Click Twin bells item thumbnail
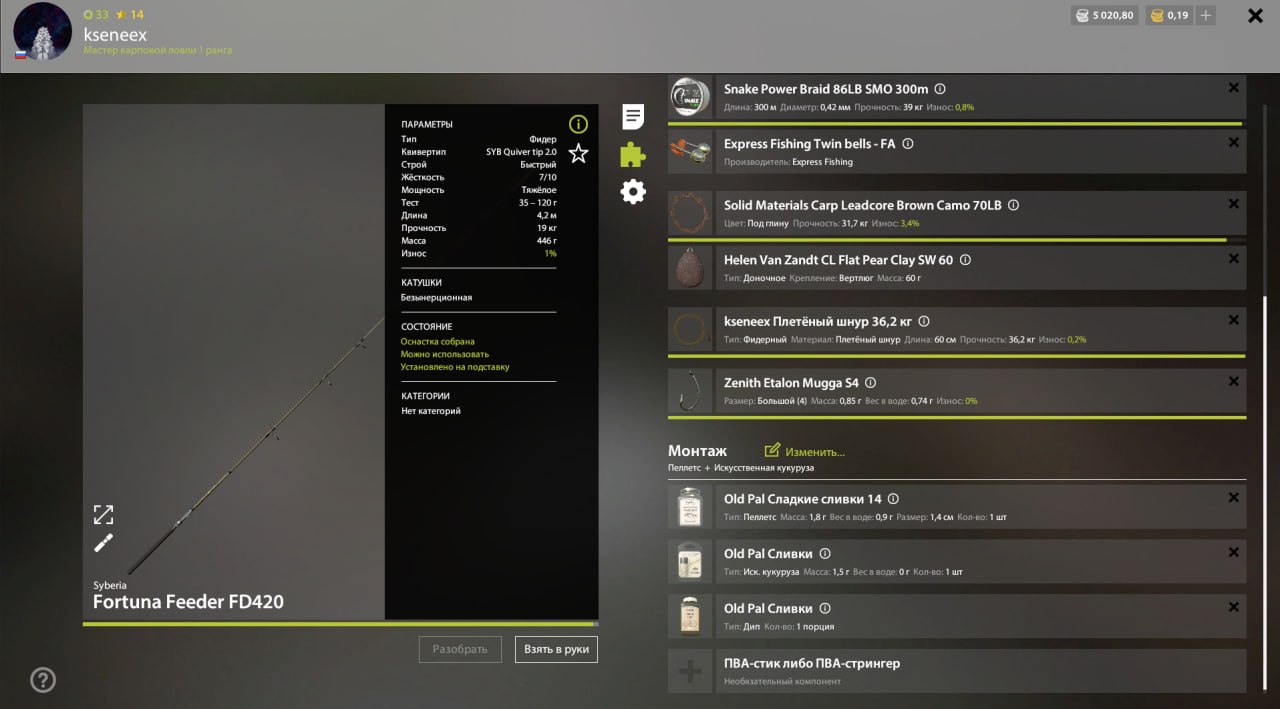This screenshot has height=709, width=1280. click(x=690, y=151)
